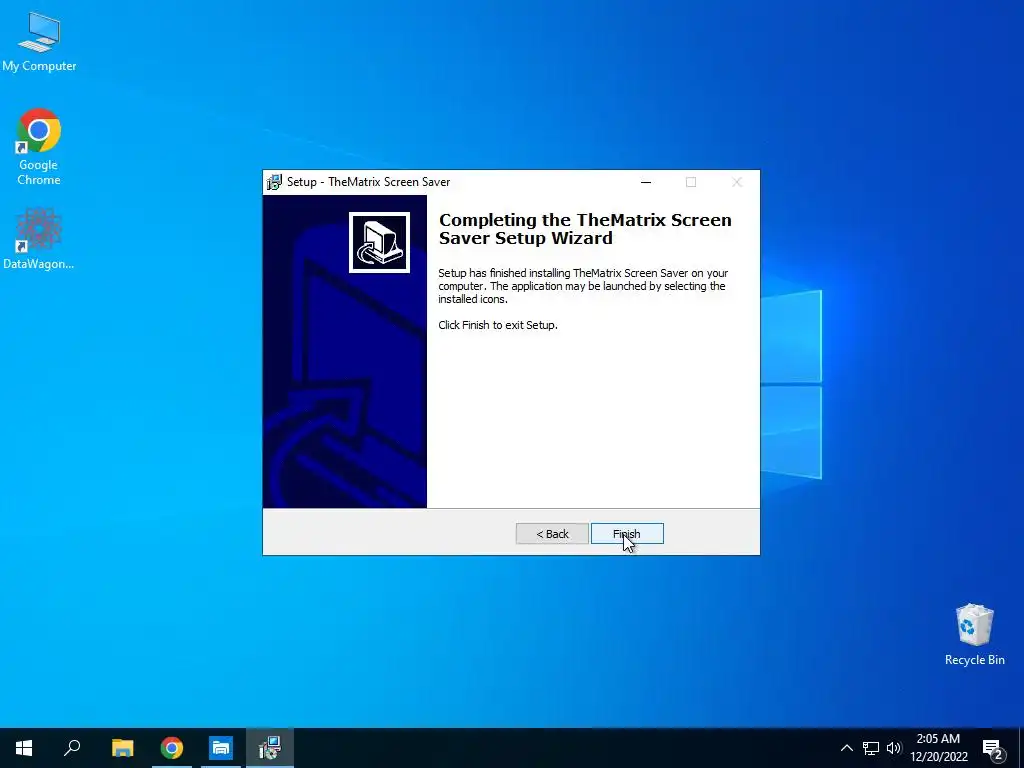Click the Finish button in Setup wizard

(x=627, y=534)
